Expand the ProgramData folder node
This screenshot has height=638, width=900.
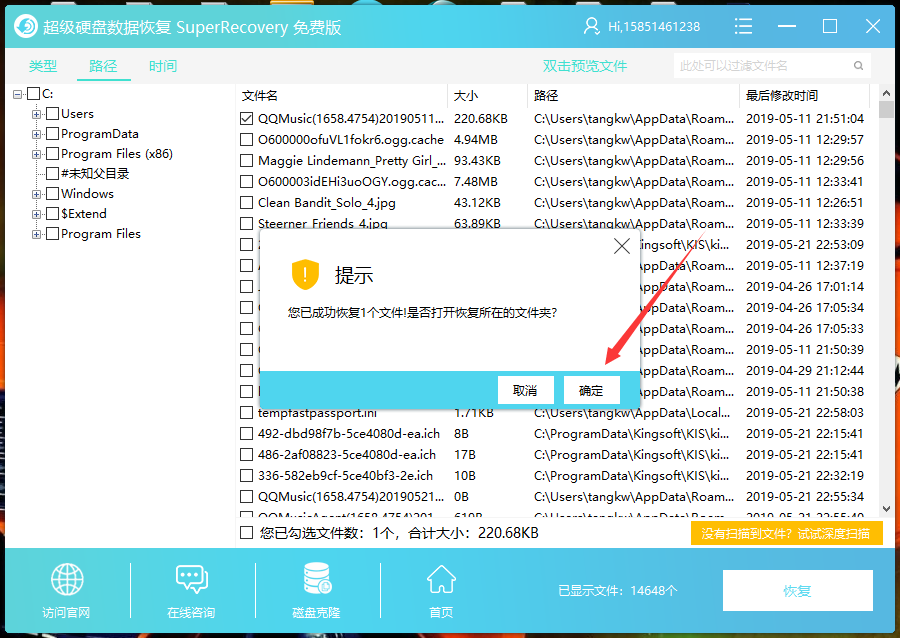point(37,134)
